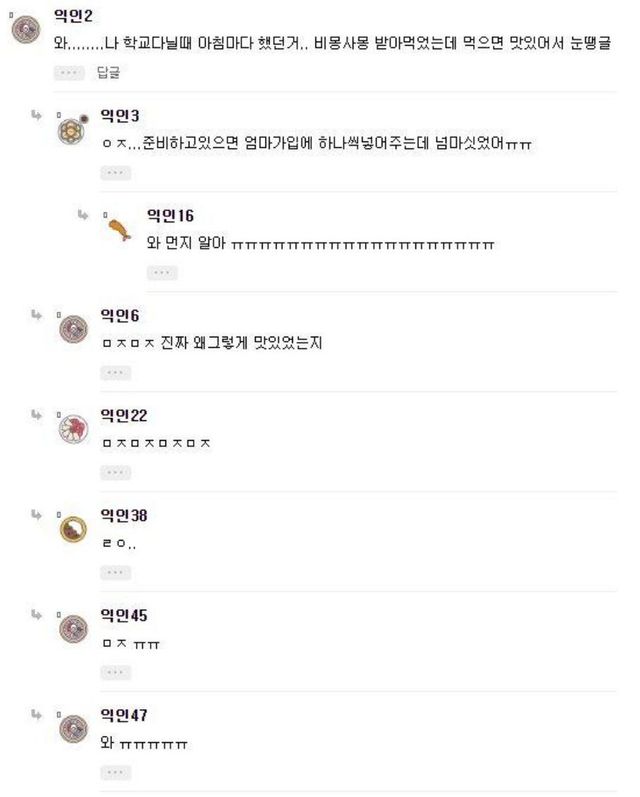
Task: Click the 답글 reply link under 익인2's comment
Action: click(107, 73)
